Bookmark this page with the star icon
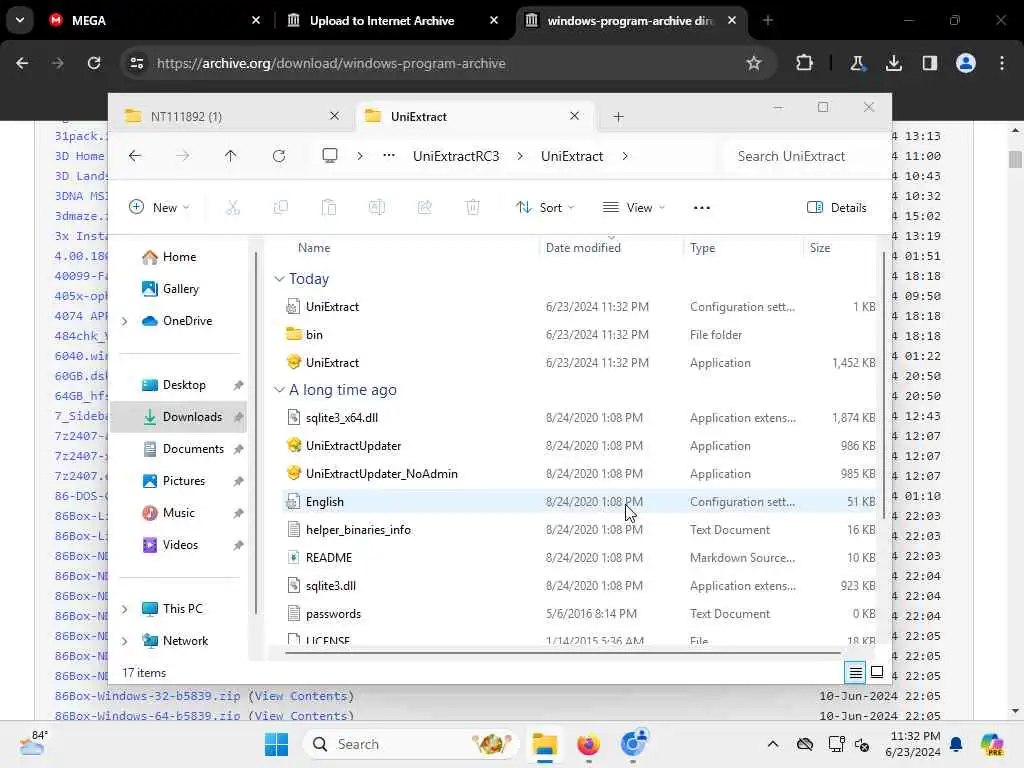 (754, 63)
